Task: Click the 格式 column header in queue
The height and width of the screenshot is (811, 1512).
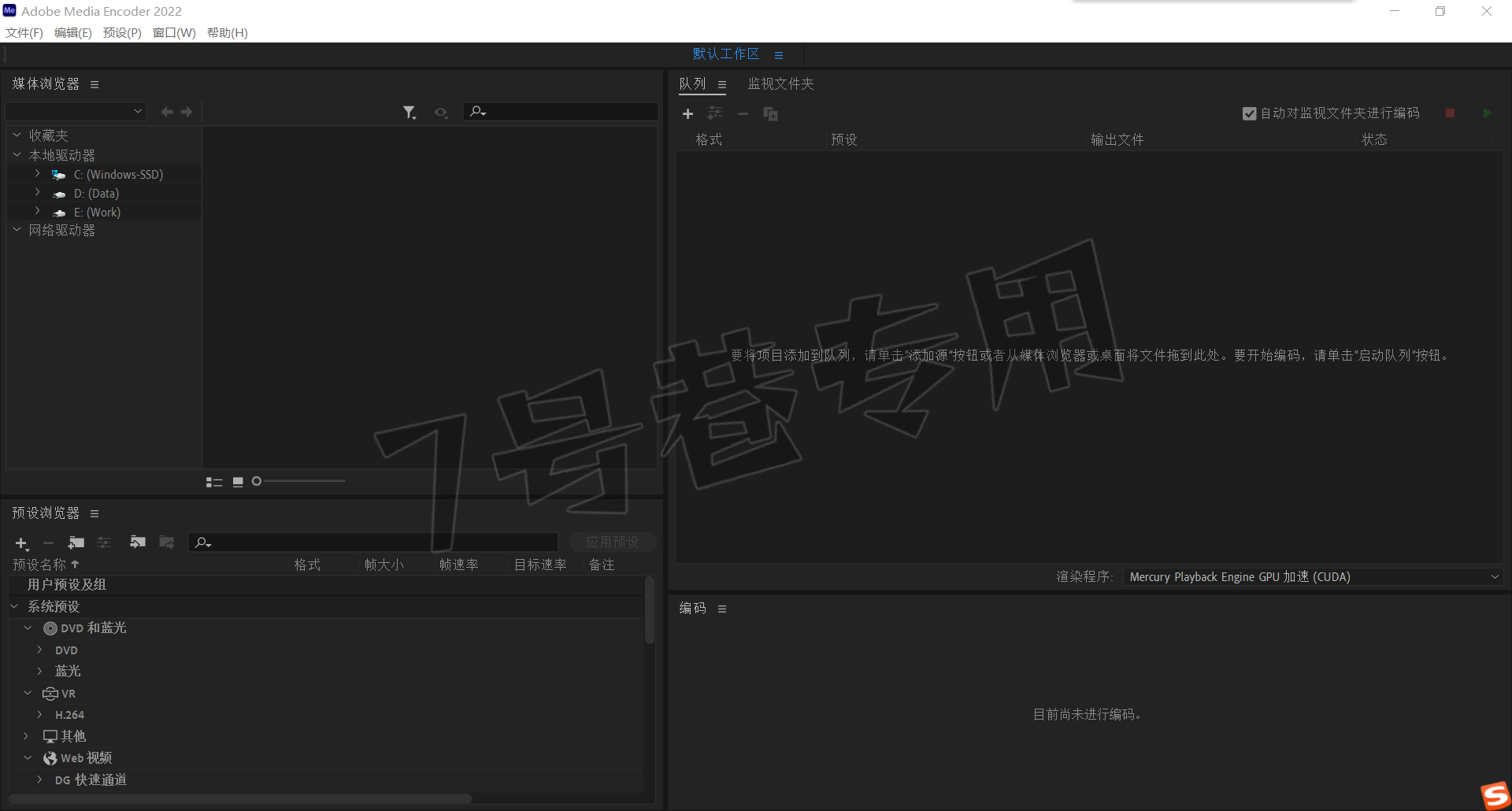Action: click(709, 139)
